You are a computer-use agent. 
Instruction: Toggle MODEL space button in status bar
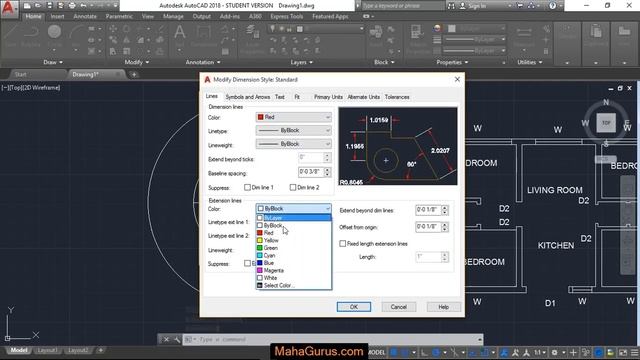pos(376,352)
